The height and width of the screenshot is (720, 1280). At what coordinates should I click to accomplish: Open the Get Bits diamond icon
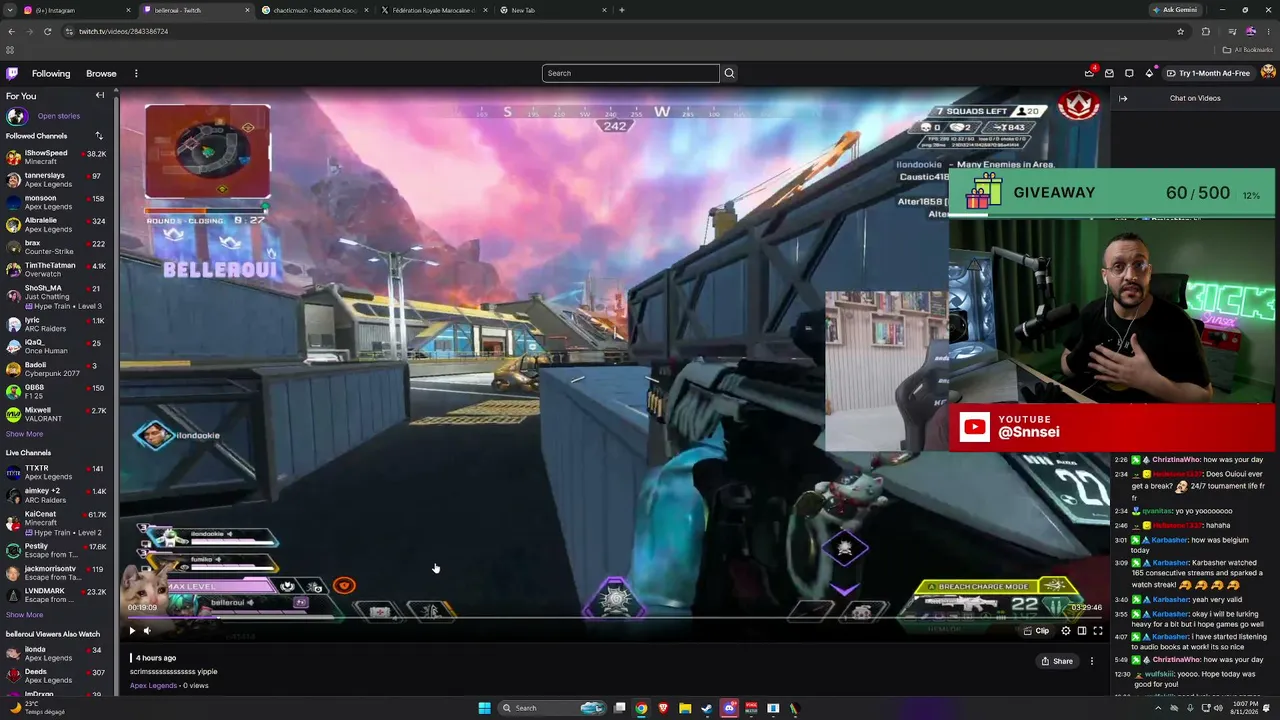(x=1149, y=73)
